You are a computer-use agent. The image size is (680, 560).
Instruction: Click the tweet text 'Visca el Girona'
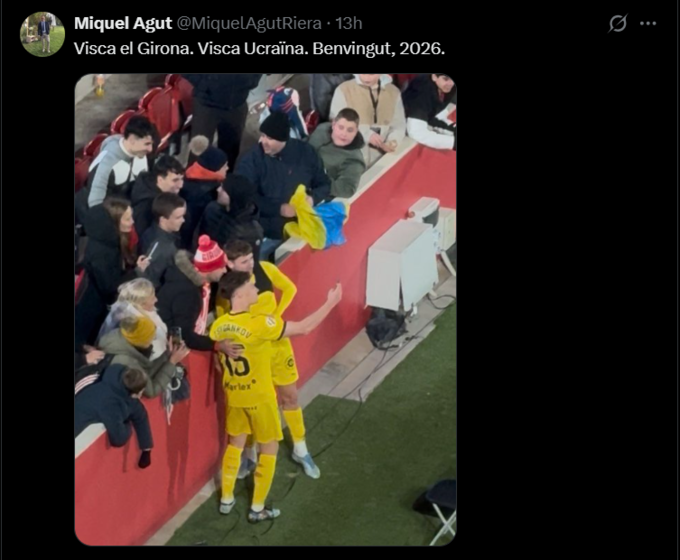coord(134,49)
